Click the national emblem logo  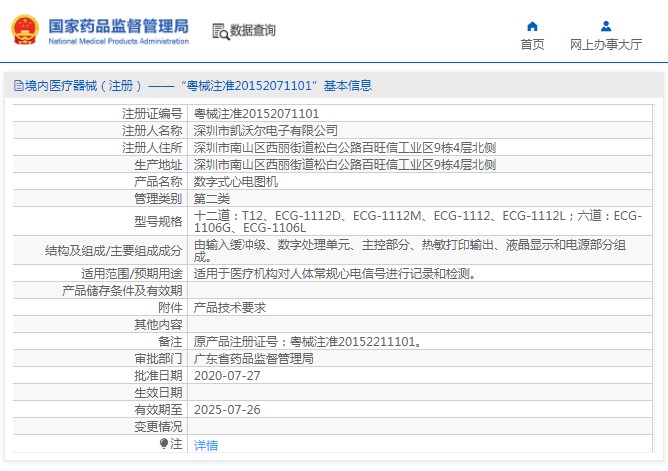pos(25,30)
